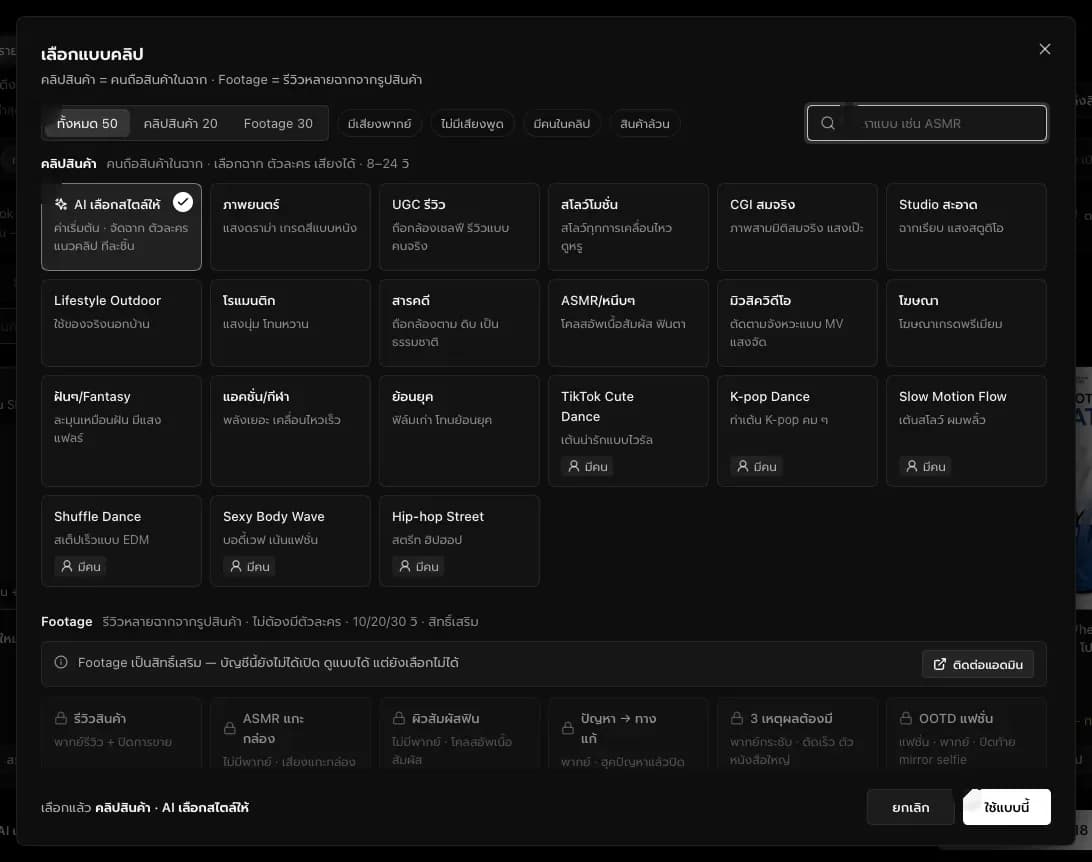Toggle the ไม่มีเสียงพูด filter chip
Screen dimensions: 1092x862
point(472,123)
